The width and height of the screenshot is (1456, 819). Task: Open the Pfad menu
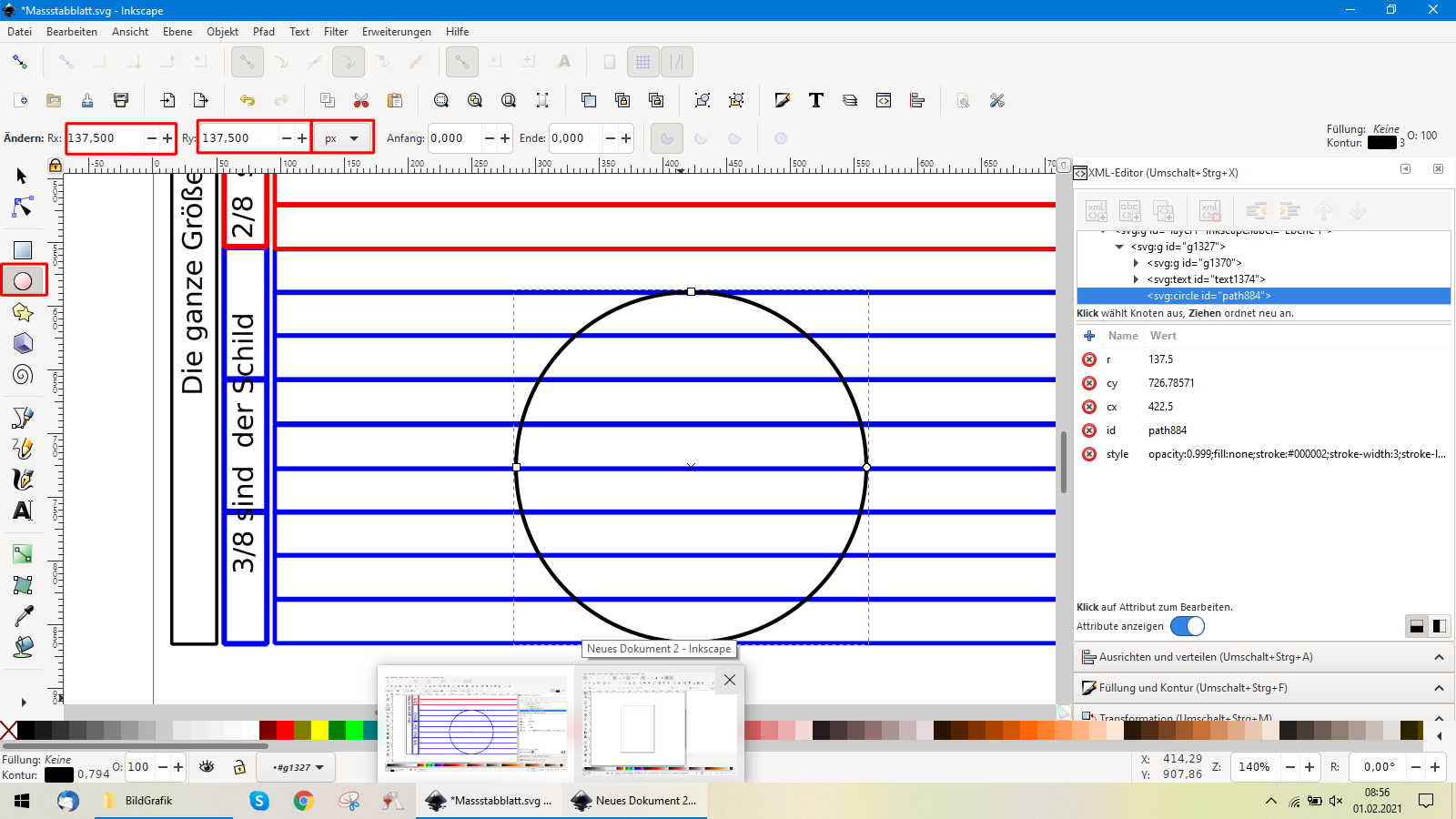click(x=264, y=32)
